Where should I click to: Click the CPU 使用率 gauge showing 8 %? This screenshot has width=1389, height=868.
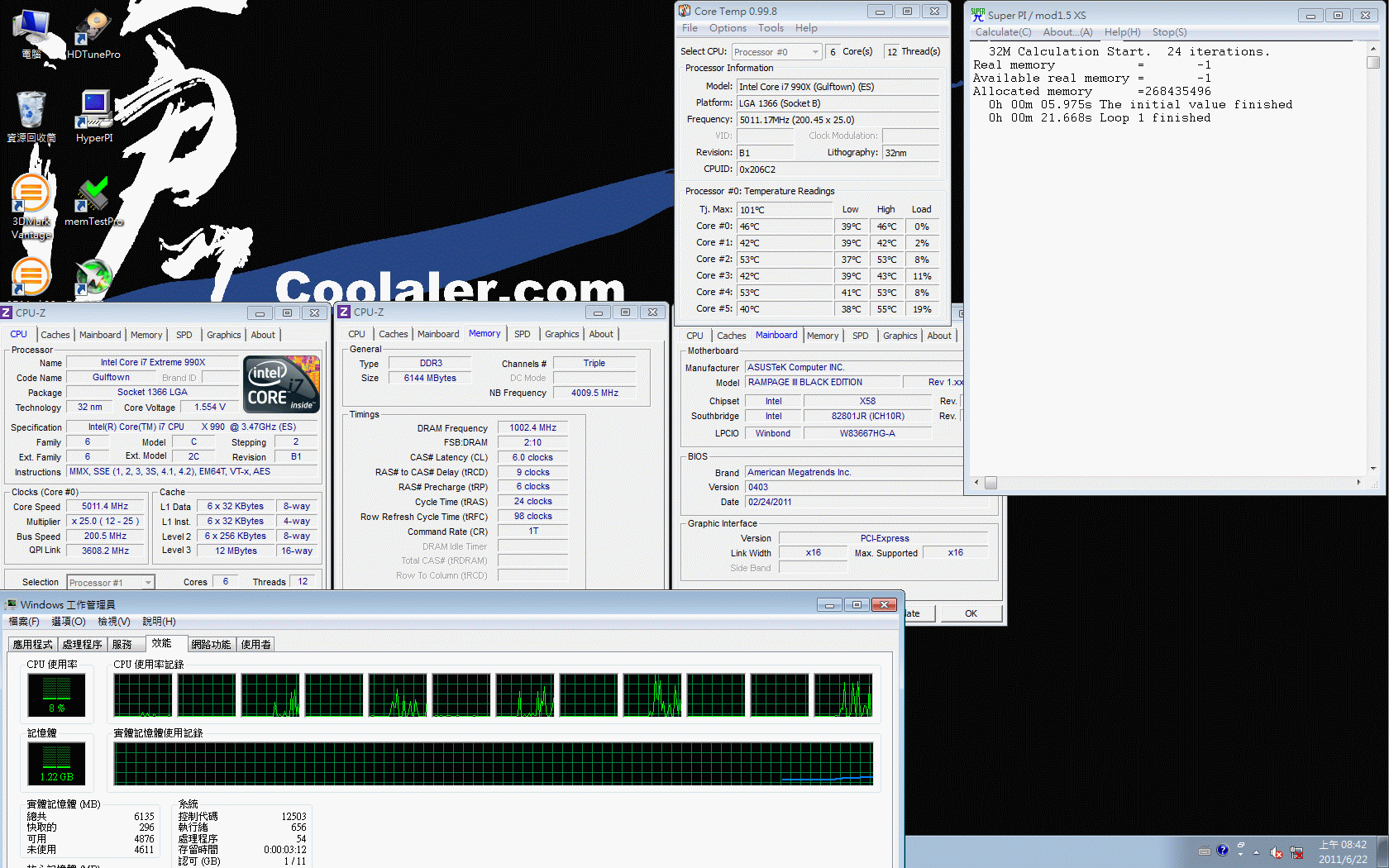tap(56, 694)
